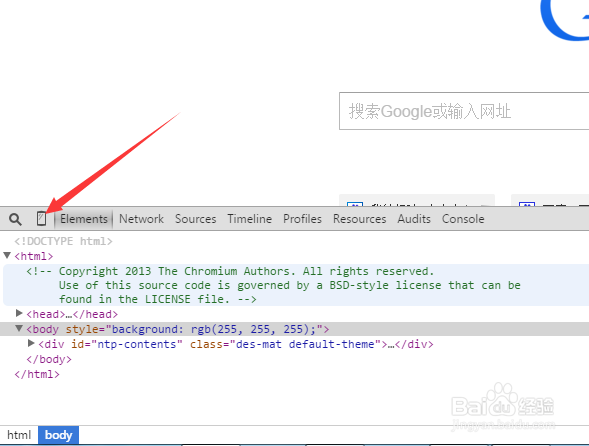Select the closing body tag
Viewport: 589px width, 446px height.
click(49, 359)
